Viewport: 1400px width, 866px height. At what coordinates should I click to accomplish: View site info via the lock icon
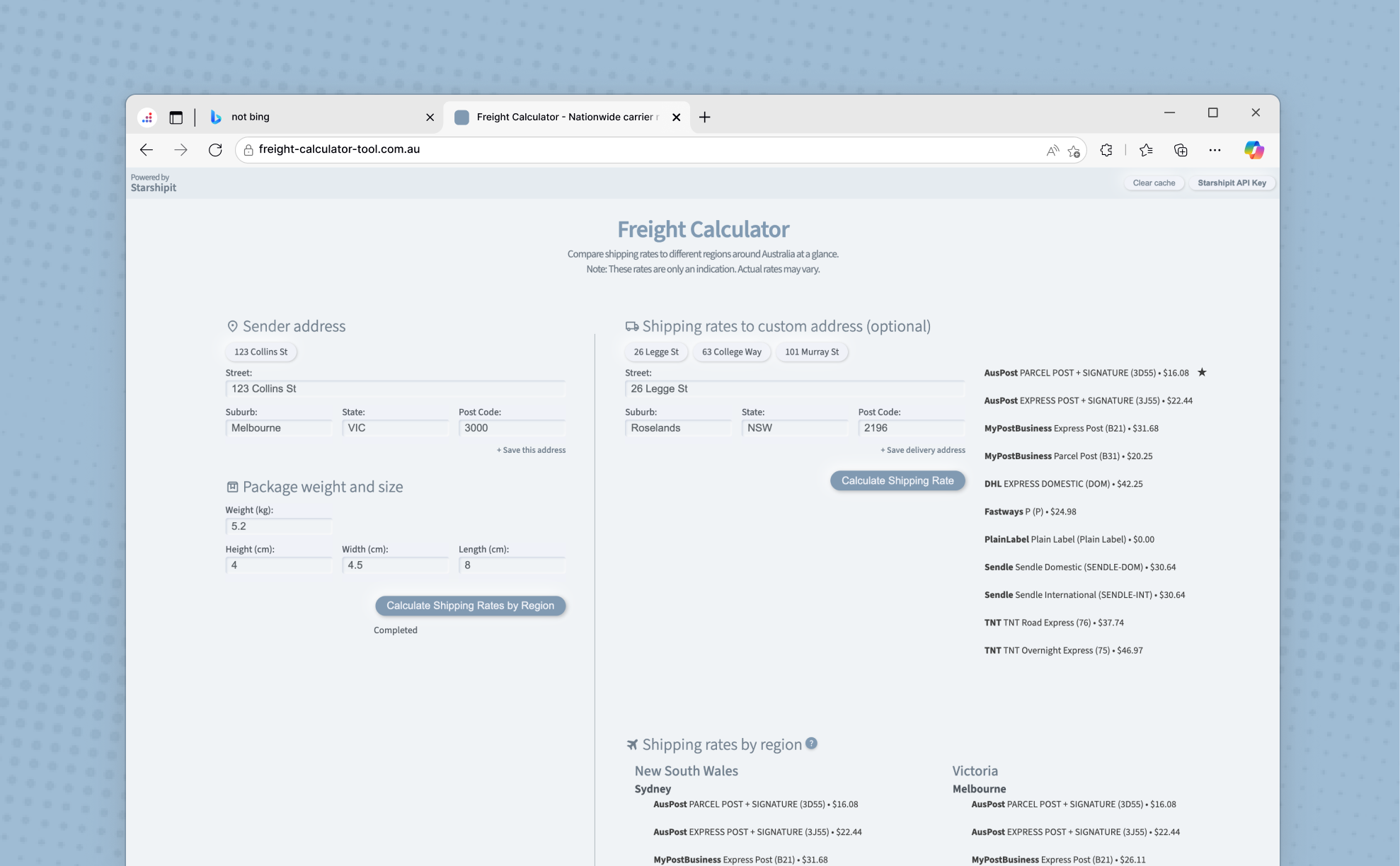click(x=248, y=150)
